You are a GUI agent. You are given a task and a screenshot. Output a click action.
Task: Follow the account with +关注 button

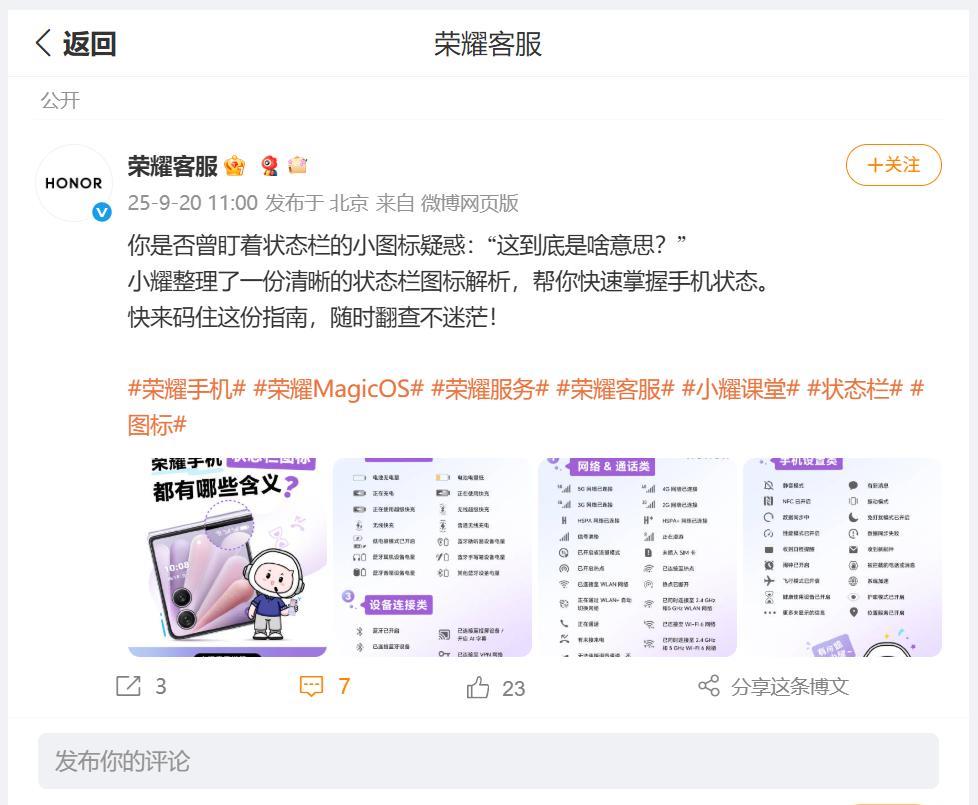coord(893,165)
